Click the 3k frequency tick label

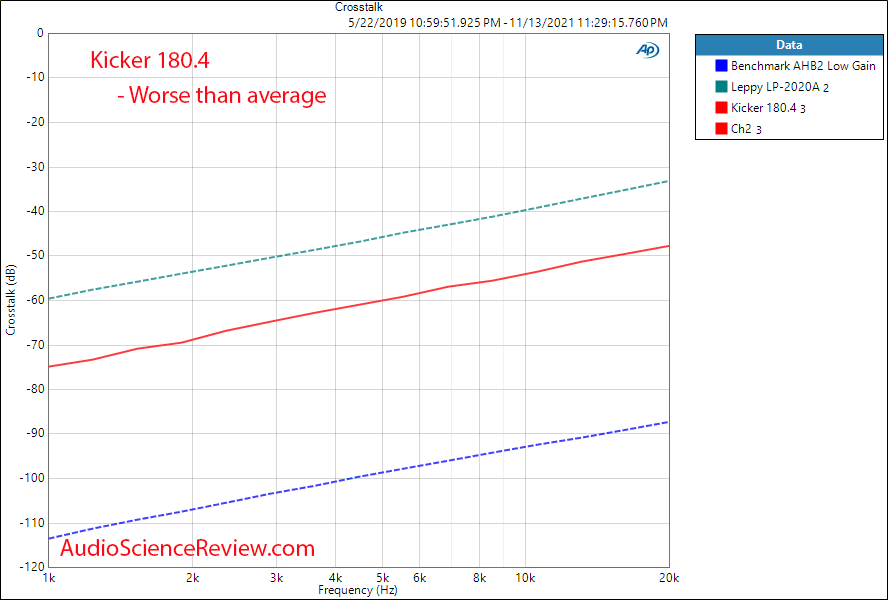pos(276,578)
